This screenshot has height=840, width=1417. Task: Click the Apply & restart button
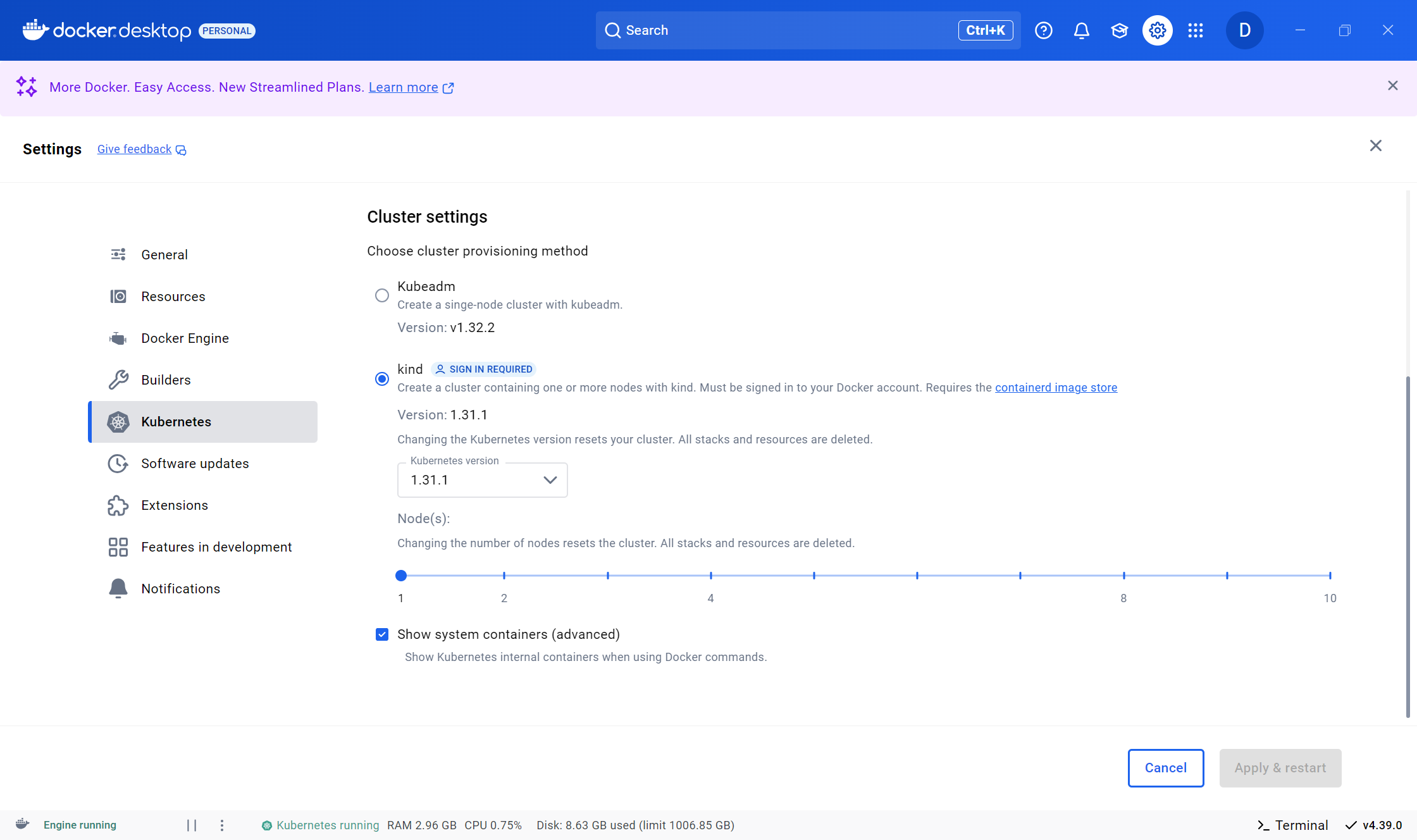(x=1280, y=768)
